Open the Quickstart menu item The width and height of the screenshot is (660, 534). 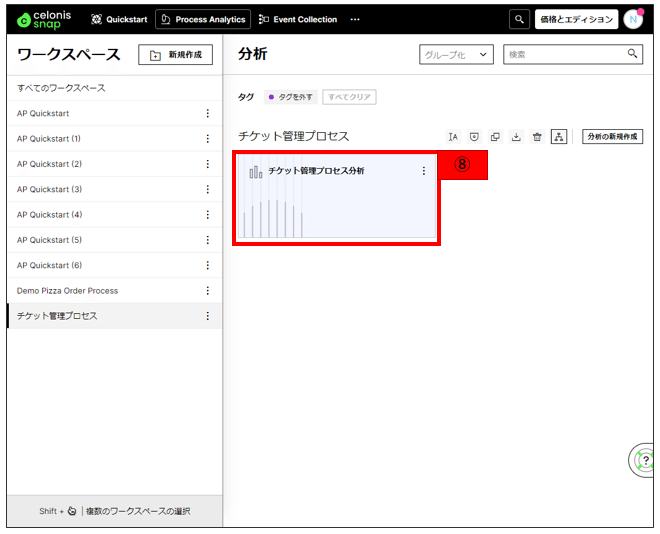[x=120, y=19]
